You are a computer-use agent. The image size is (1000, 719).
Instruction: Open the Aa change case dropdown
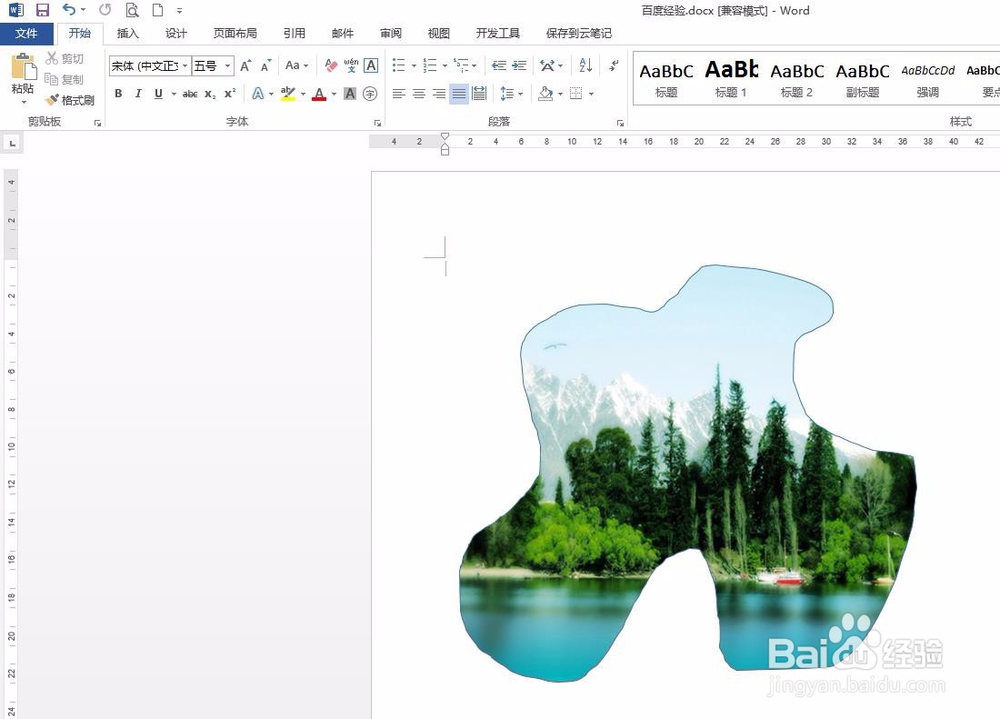(x=297, y=65)
